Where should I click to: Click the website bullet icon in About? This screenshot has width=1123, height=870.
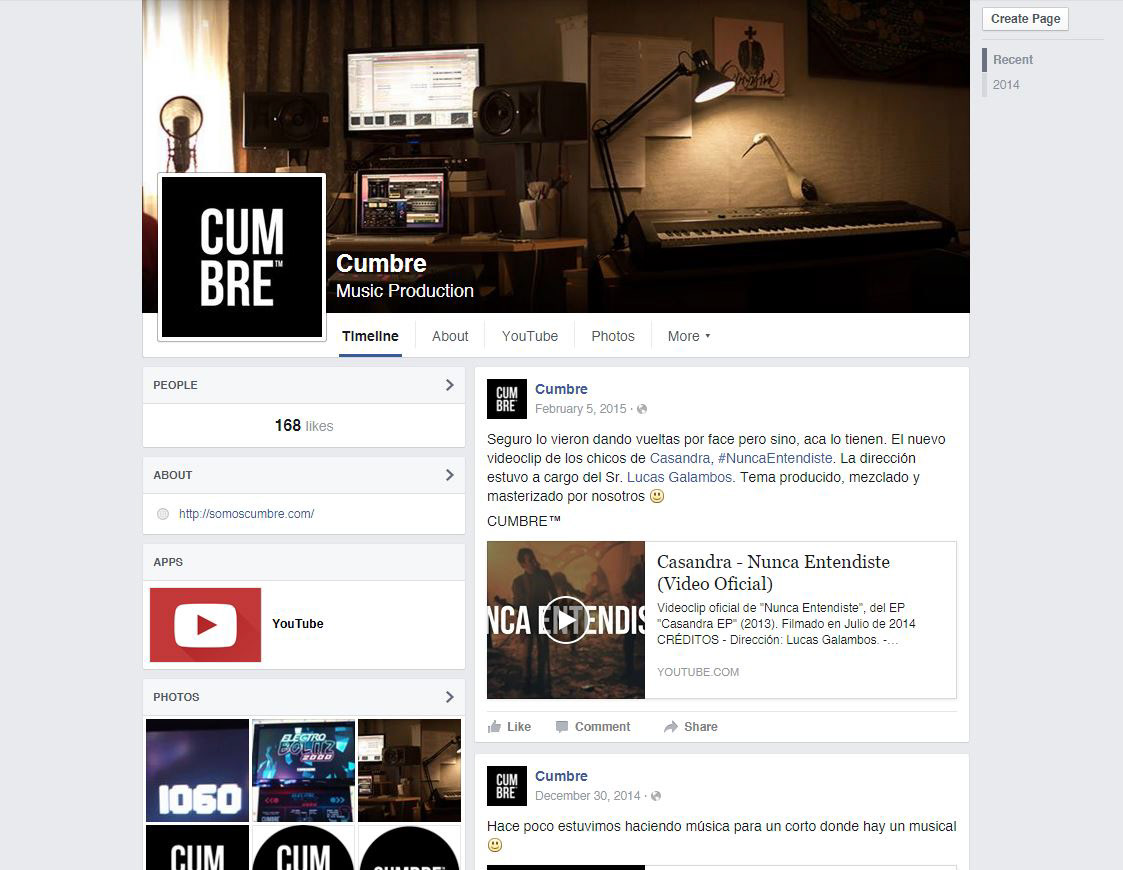coord(163,514)
